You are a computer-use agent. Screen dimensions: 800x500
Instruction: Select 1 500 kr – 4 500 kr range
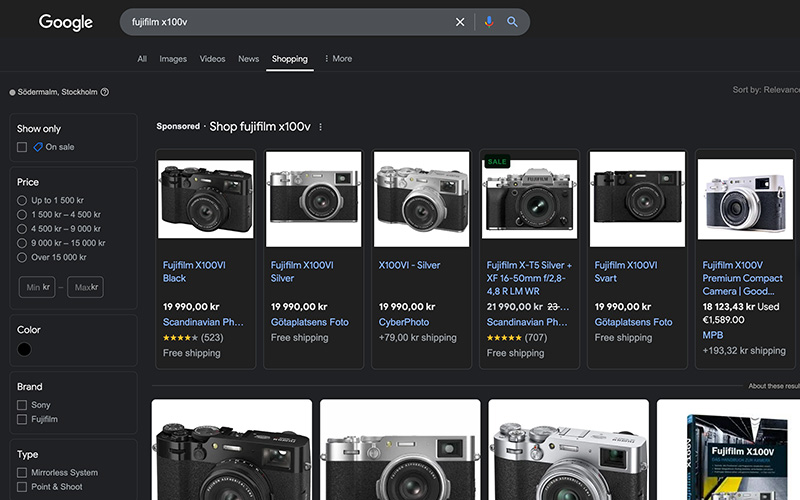tap(22, 214)
